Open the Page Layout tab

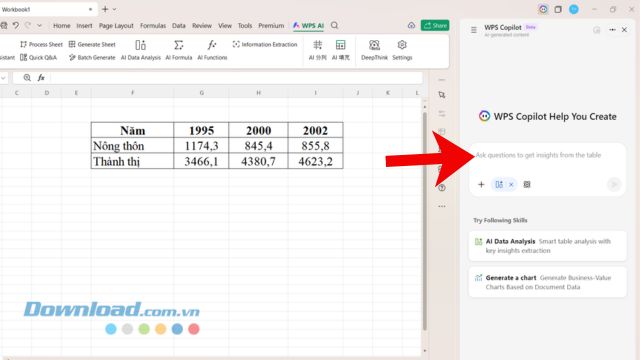click(x=116, y=25)
